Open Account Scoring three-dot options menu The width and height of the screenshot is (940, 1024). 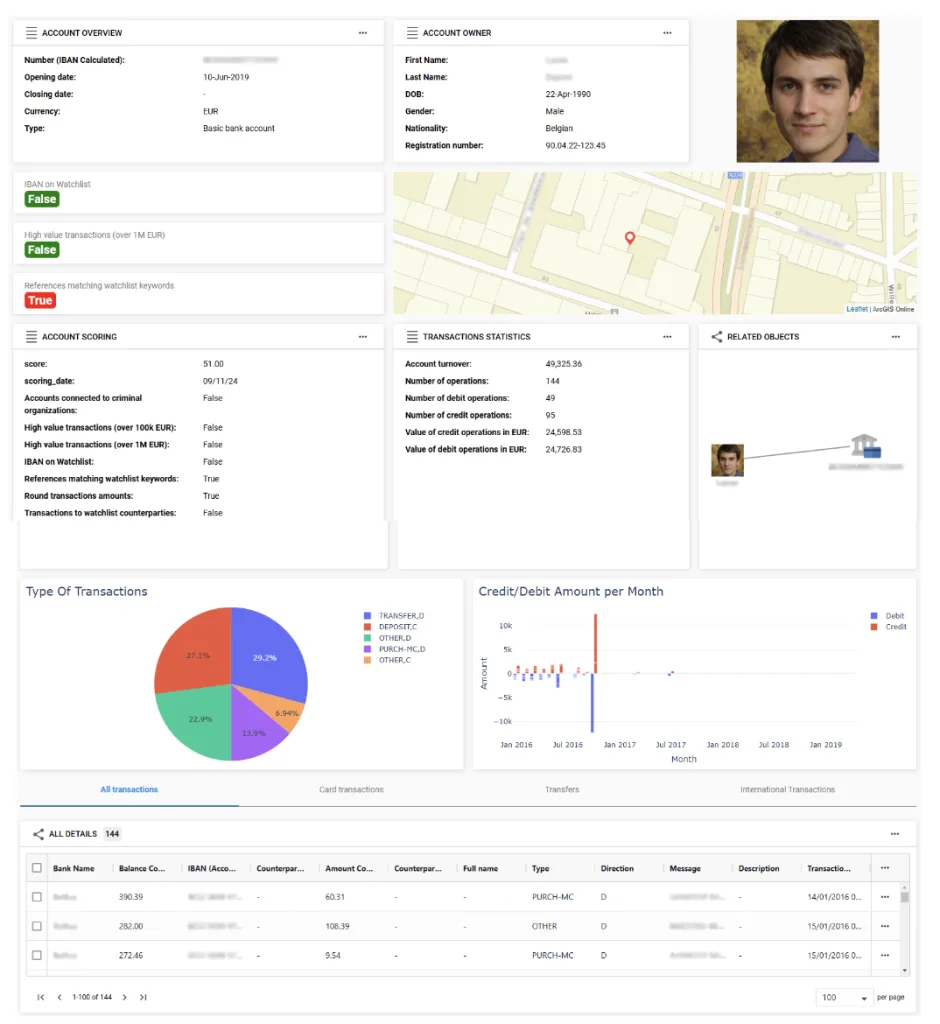click(363, 336)
